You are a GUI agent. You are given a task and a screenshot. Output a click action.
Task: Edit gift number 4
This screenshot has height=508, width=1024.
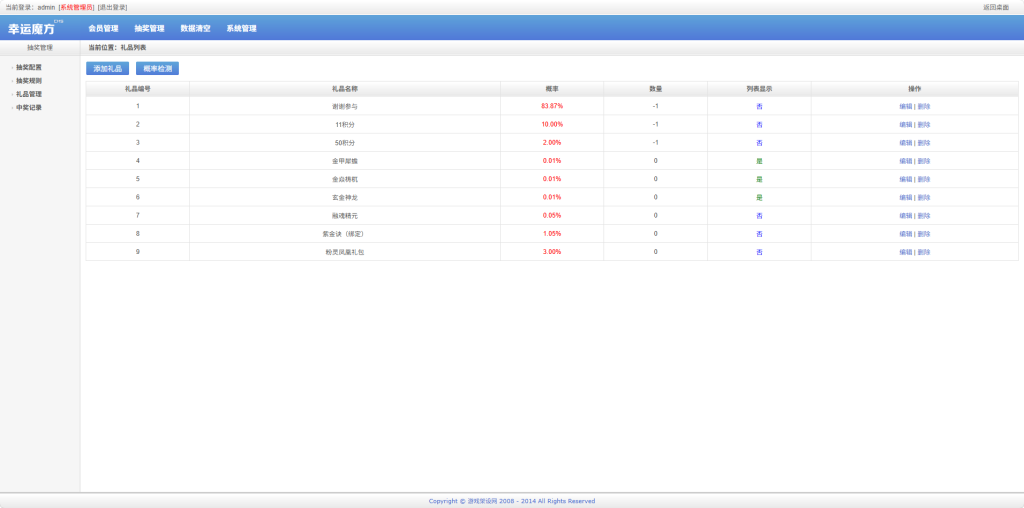[x=906, y=161]
